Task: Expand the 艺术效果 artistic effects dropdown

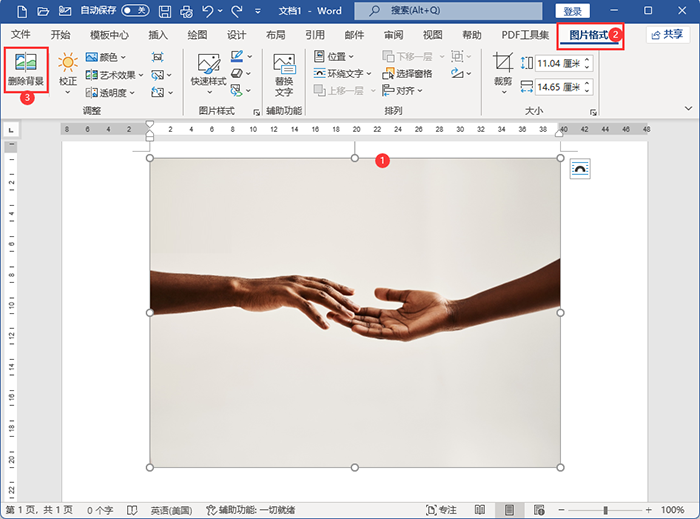Action: click(120, 74)
